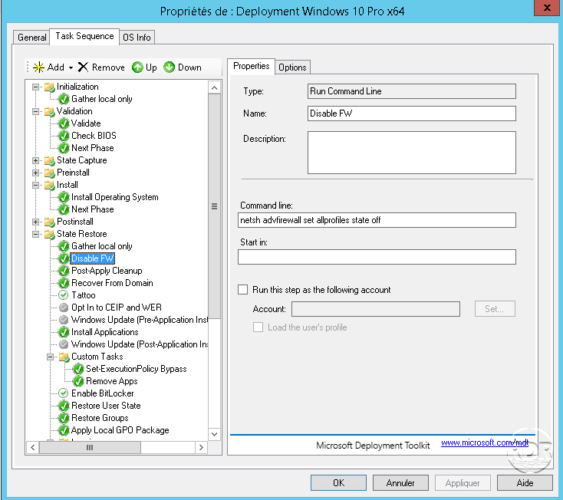The height and width of the screenshot is (500, 563).
Task: Click gray icon of Windows Update Pre-Application
Action: click(x=64, y=320)
